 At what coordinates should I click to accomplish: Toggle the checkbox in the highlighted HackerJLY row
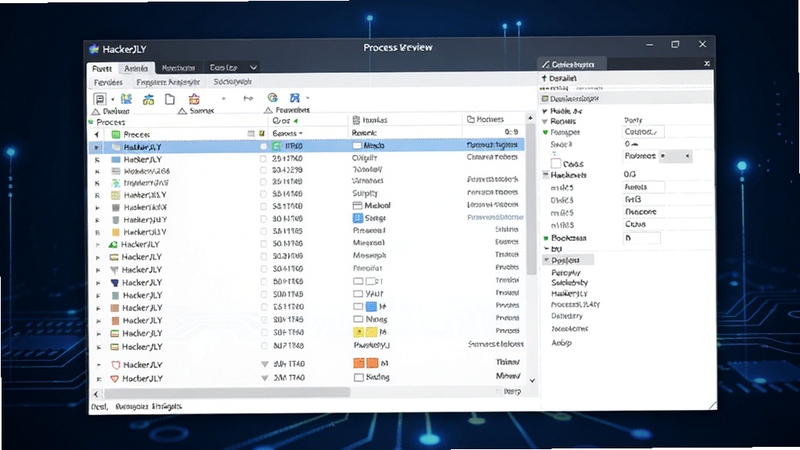coord(263,146)
